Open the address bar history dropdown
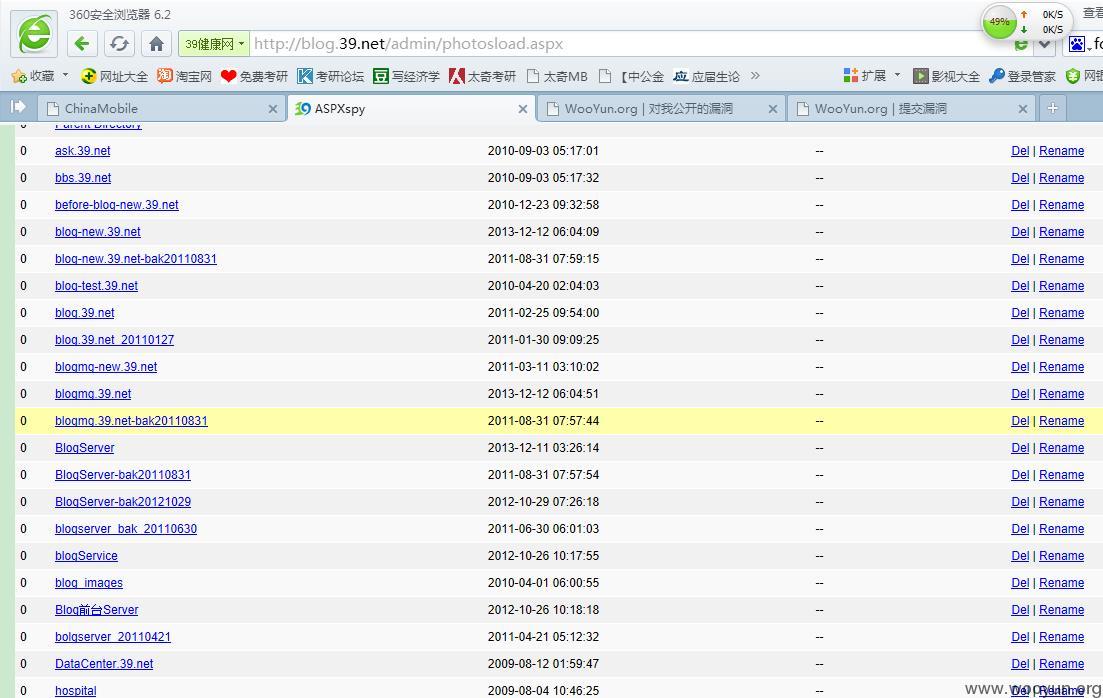This screenshot has width=1103, height=698. point(1045,44)
